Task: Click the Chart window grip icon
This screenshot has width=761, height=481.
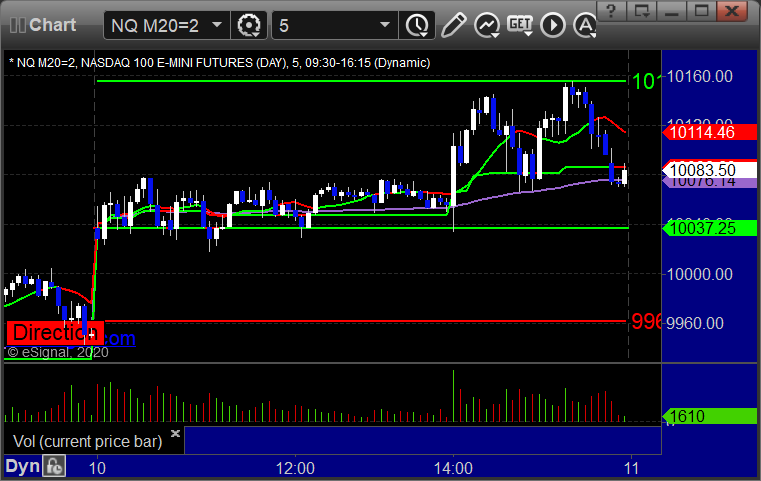Action: 17,25
